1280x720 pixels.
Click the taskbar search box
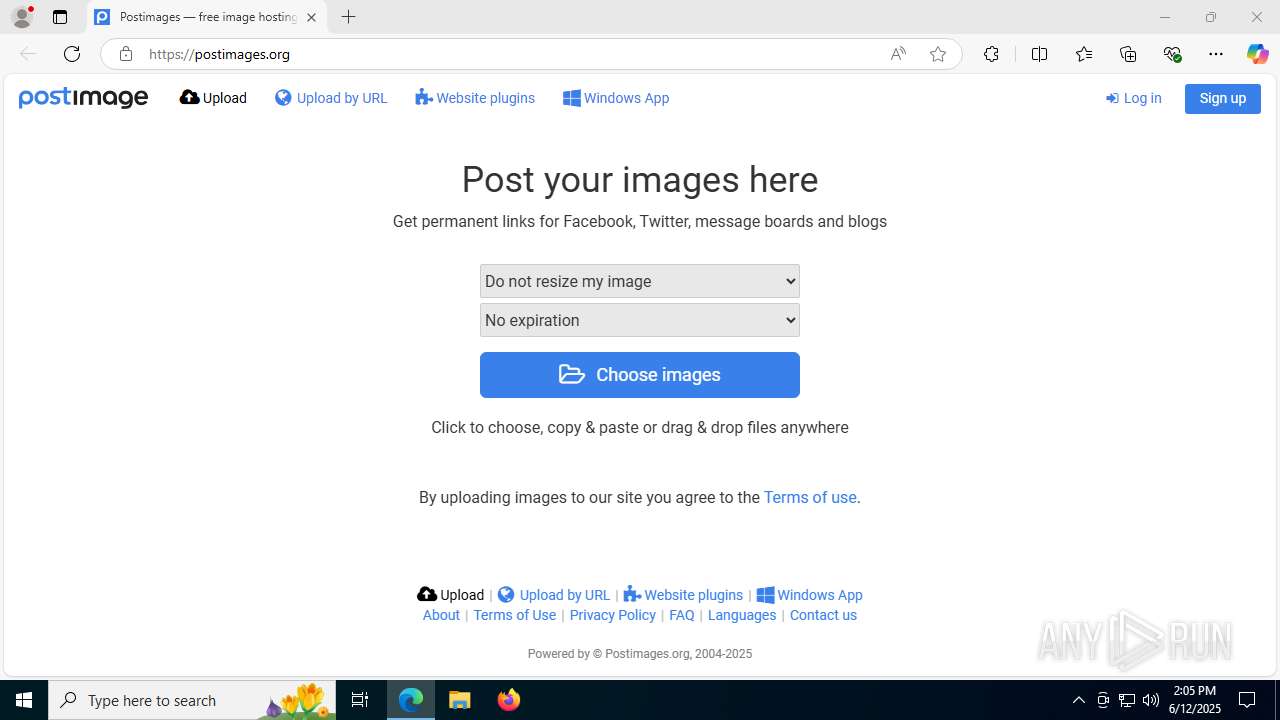click(x=192, y=700)
